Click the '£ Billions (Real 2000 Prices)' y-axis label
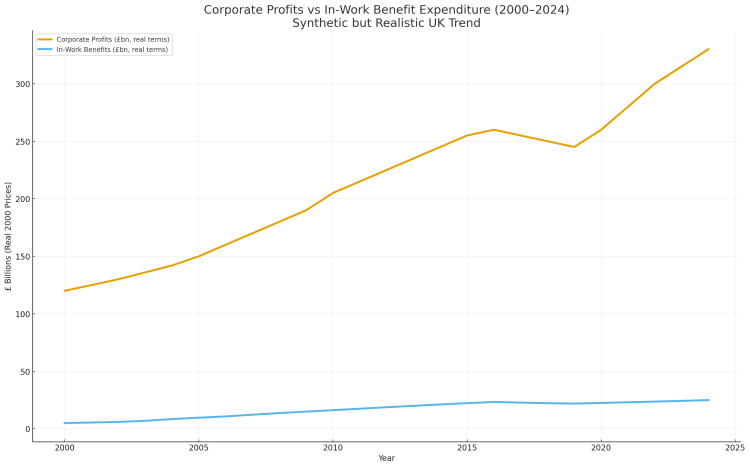This screenshot has height=467, width=750. point(9,236)
